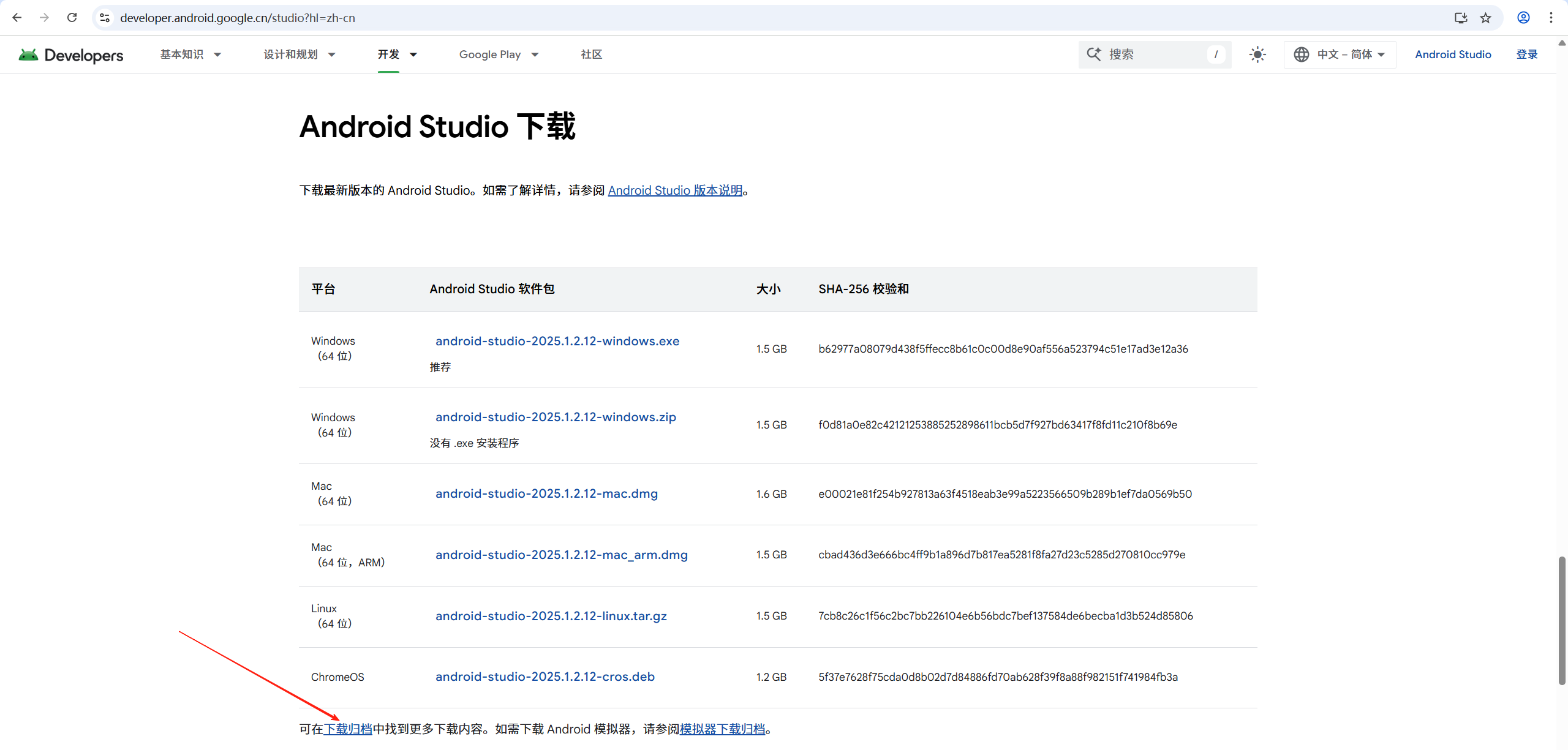Click the ChromeOS platform cell
The image size is (1568, 750).
[337, 677]
